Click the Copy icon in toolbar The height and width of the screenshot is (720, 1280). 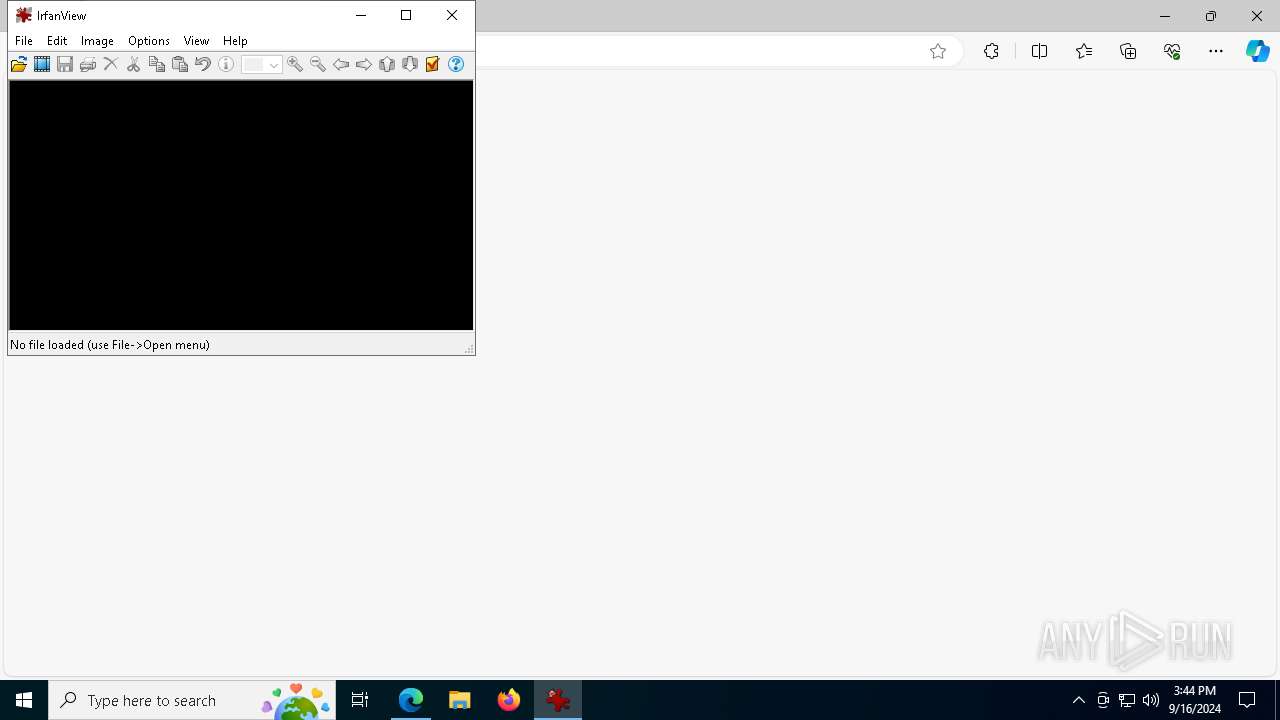[157, 64]
